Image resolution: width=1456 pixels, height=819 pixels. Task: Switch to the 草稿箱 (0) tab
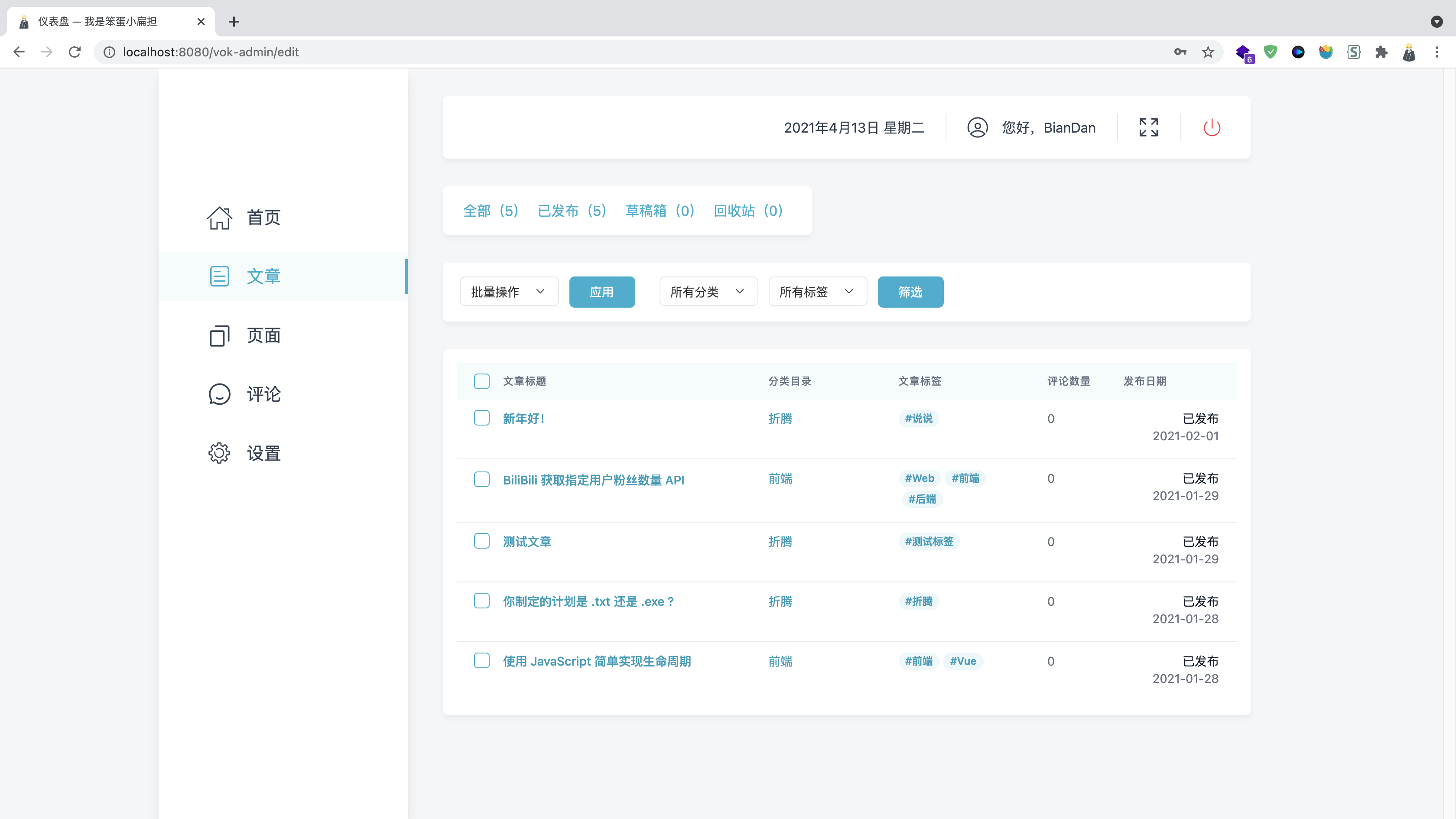pyautogui.click(x=660, y=211)
